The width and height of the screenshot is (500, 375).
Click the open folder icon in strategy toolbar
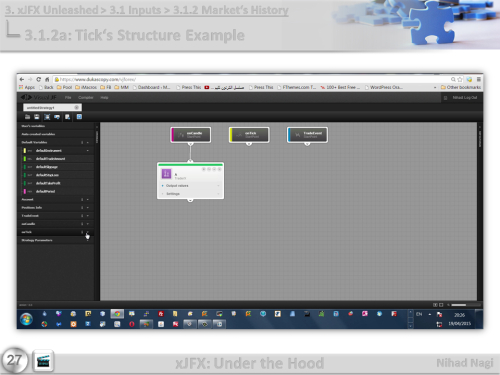(x=27, y=117)
